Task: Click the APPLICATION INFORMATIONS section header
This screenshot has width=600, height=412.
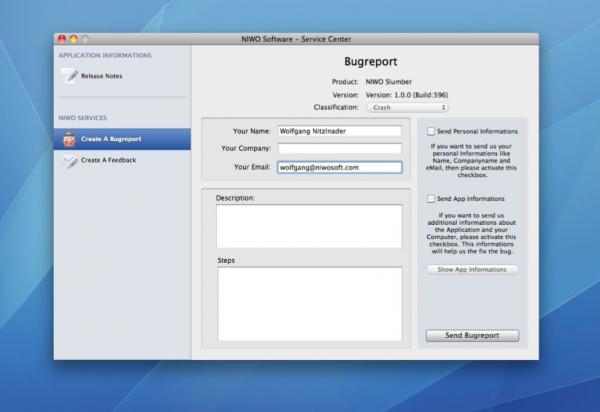Action: tap(105, 55)
